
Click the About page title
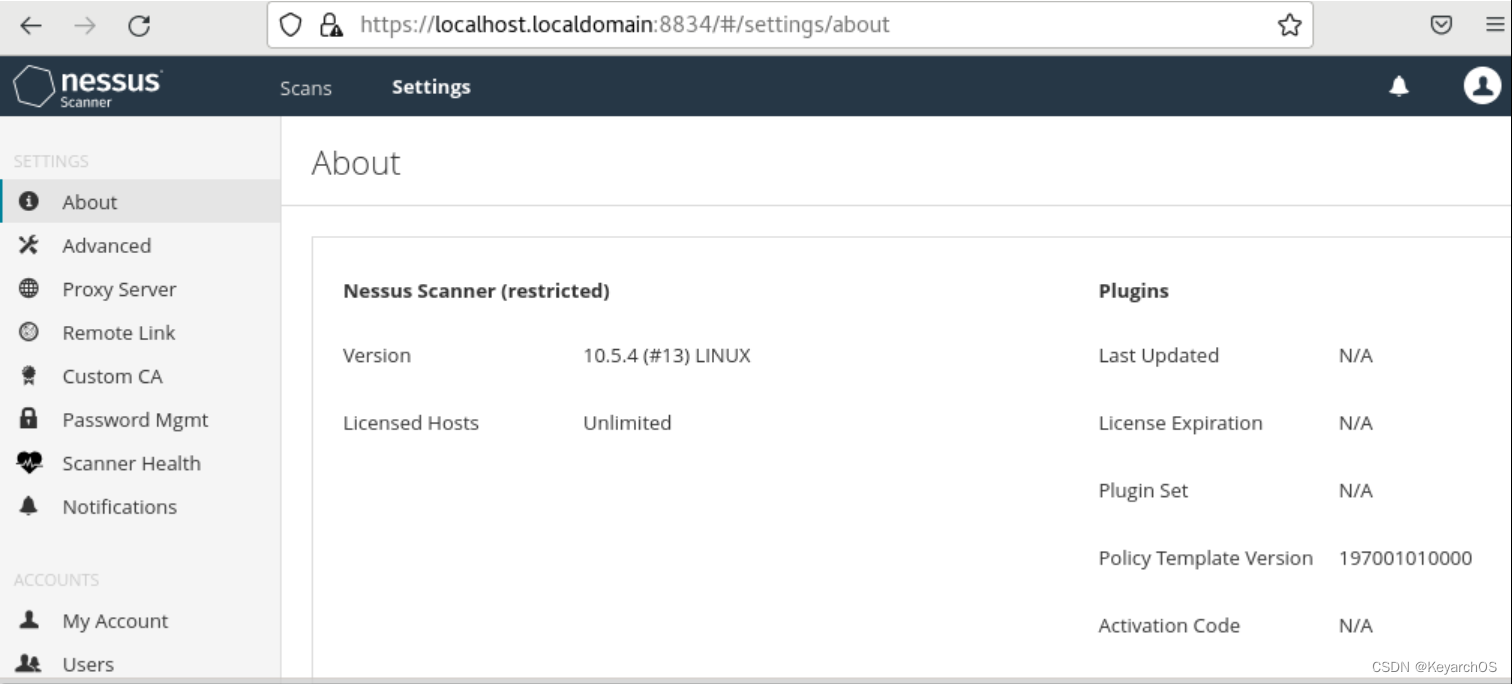click(356, 163)
